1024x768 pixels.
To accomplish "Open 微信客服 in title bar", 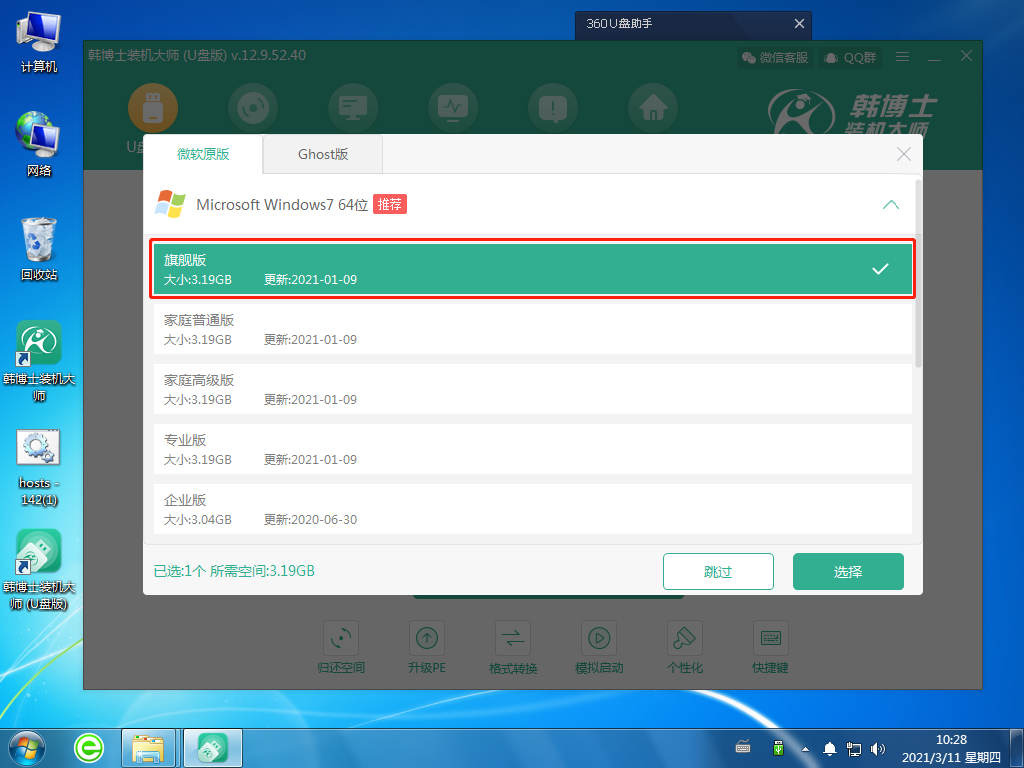I will point(774,57).
